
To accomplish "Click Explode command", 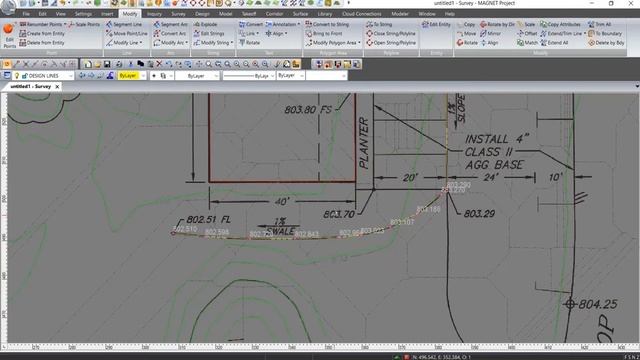I will (205, 24).
